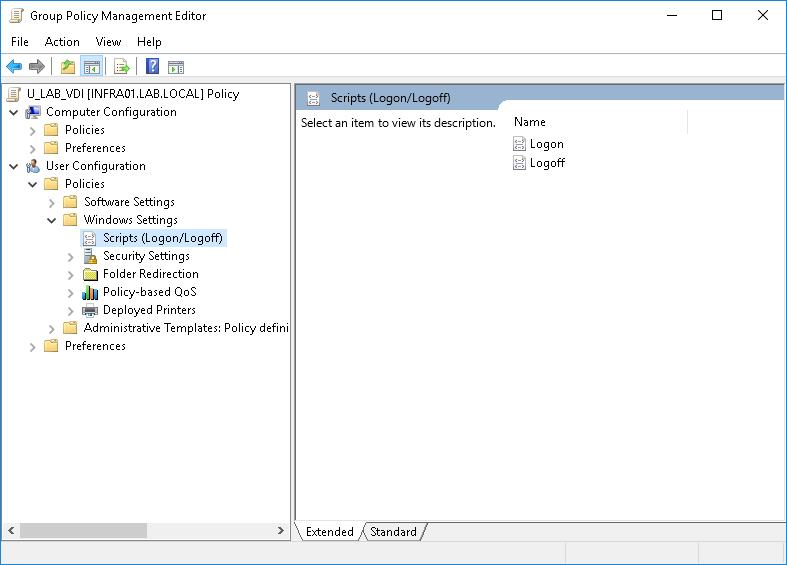Select the Policy-based QoS node

coord(149,292)
